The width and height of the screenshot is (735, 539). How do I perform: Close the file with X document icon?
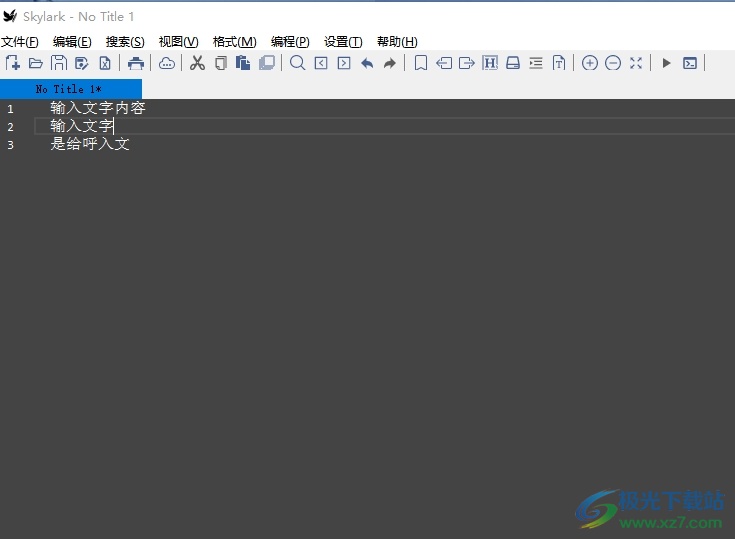click(105, 63)
